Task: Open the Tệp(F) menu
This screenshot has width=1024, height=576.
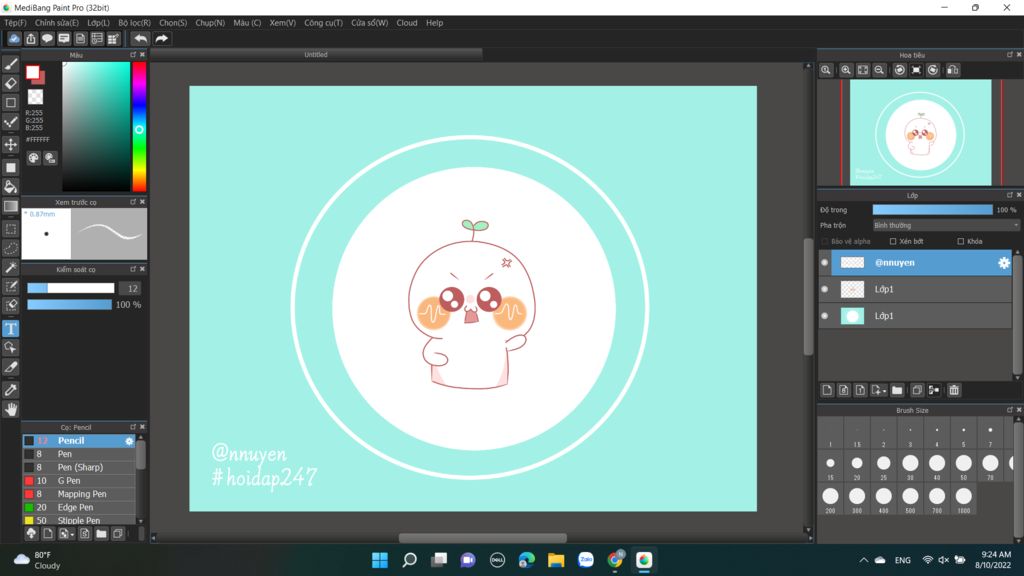Action: point(15,23)
